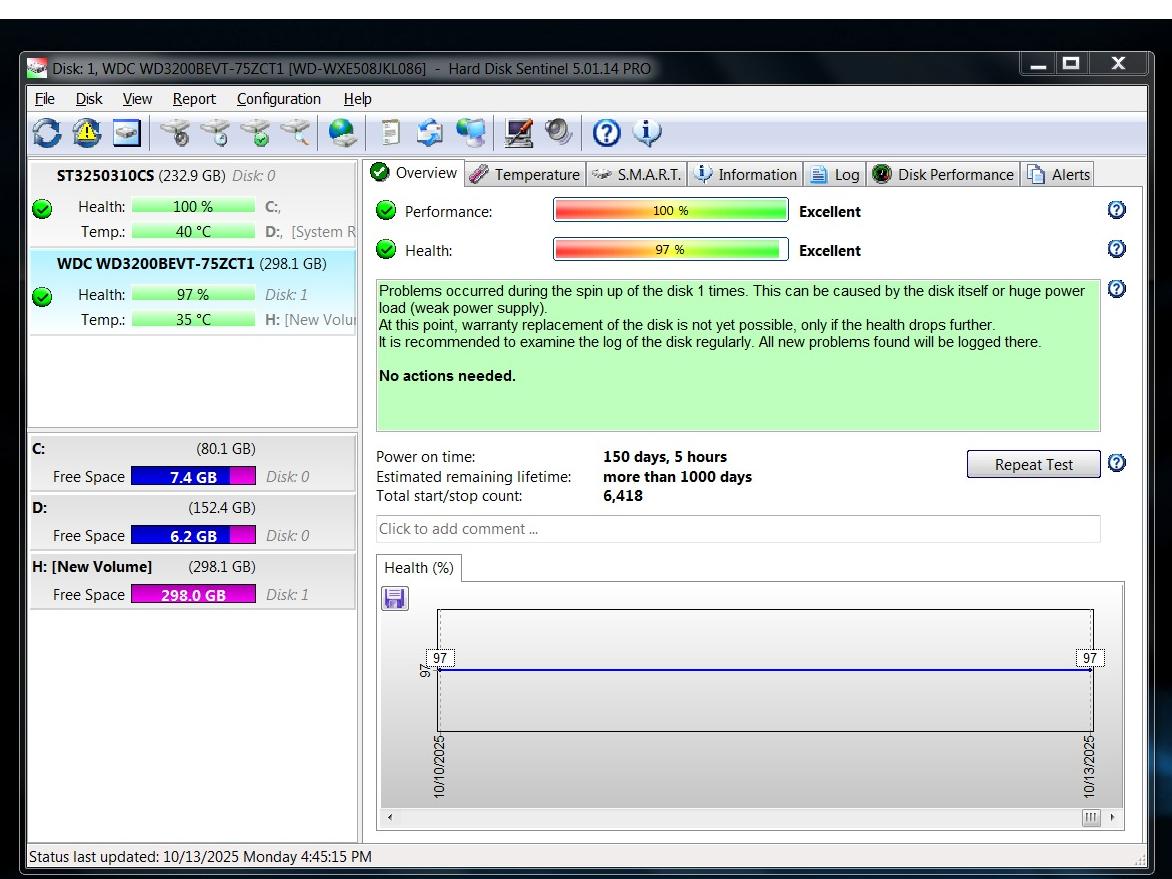Click the comment input field
This screenshot has height=879, width=1172.
(x=737, y=529)
